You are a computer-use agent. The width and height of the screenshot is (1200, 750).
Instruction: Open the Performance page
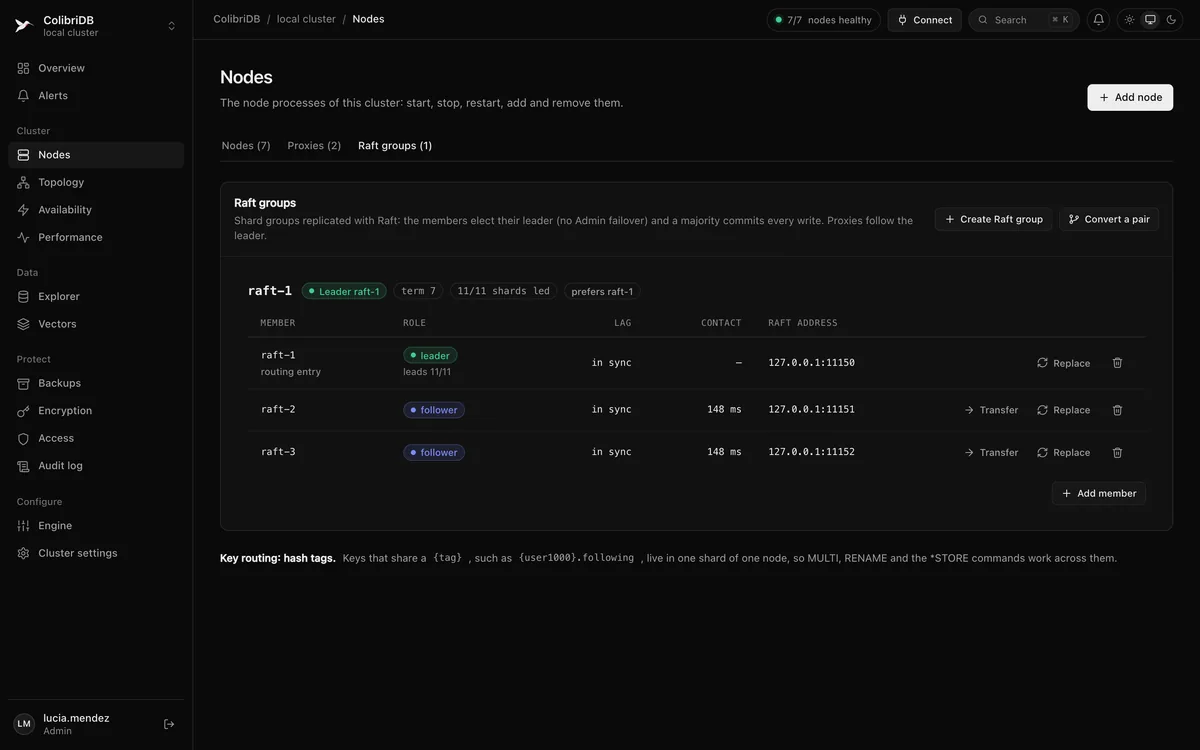point(96,237)
